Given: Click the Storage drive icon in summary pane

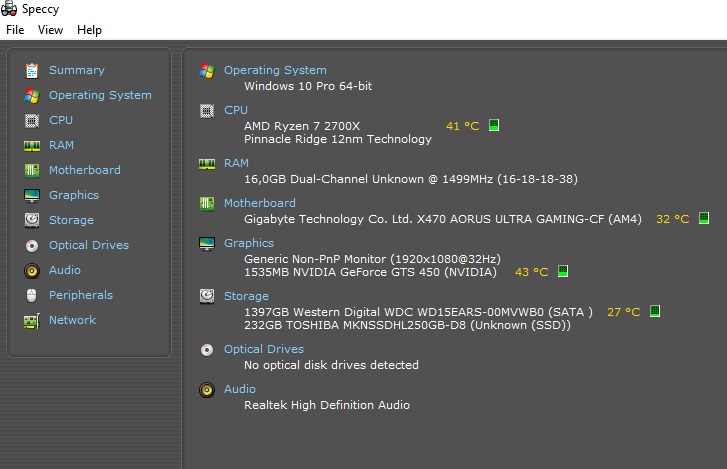Looking at the screenshot, I should point(207,296).
